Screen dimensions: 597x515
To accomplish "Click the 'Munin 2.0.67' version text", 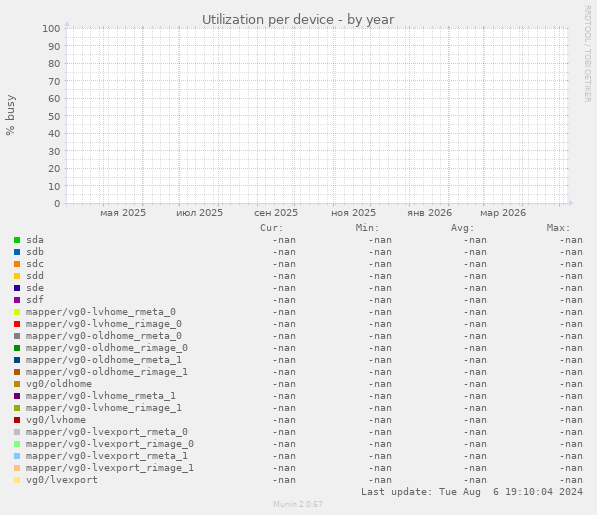I will tap(298, 504).
